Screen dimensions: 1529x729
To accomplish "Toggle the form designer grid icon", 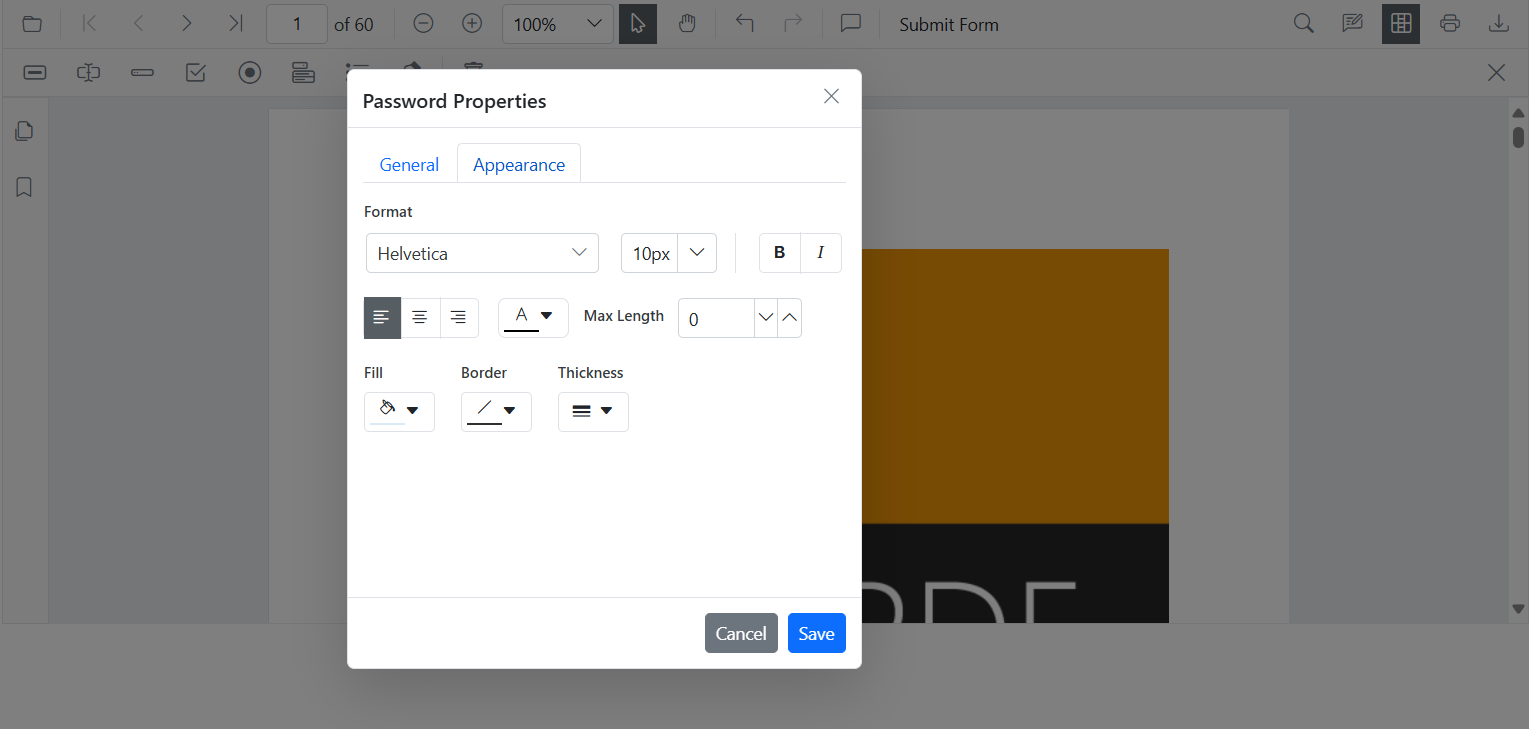I will (x=1401, y=24).
